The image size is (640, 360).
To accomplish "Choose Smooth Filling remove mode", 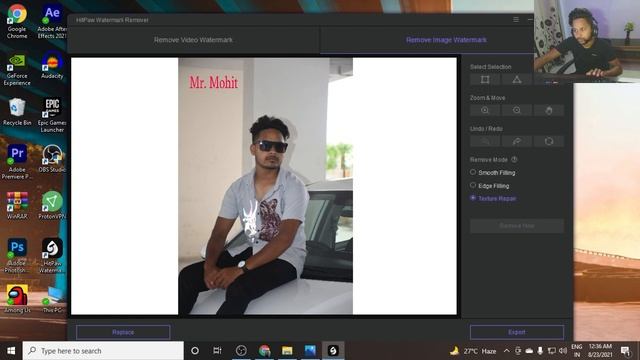I will click(x=493, y=173).
